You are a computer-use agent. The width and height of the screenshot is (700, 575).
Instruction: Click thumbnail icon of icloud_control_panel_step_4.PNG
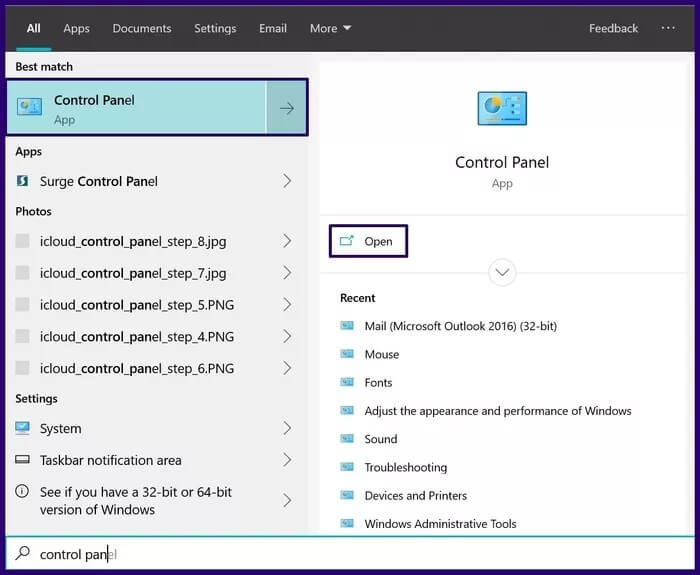point(22,336)
